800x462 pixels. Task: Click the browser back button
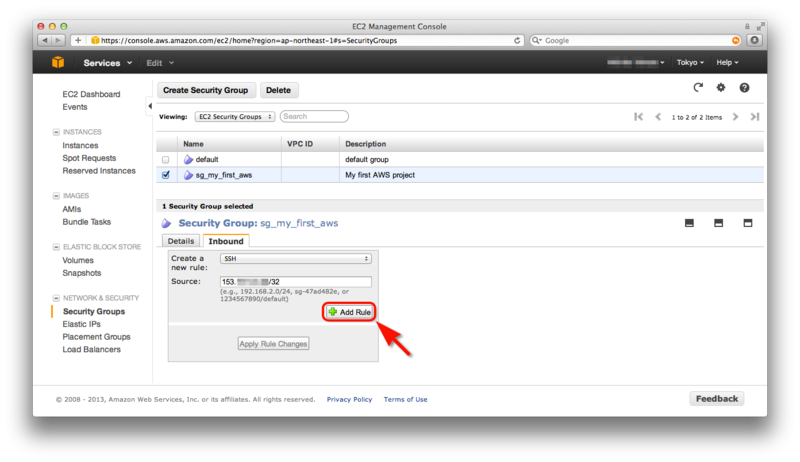tap(45, 40)
